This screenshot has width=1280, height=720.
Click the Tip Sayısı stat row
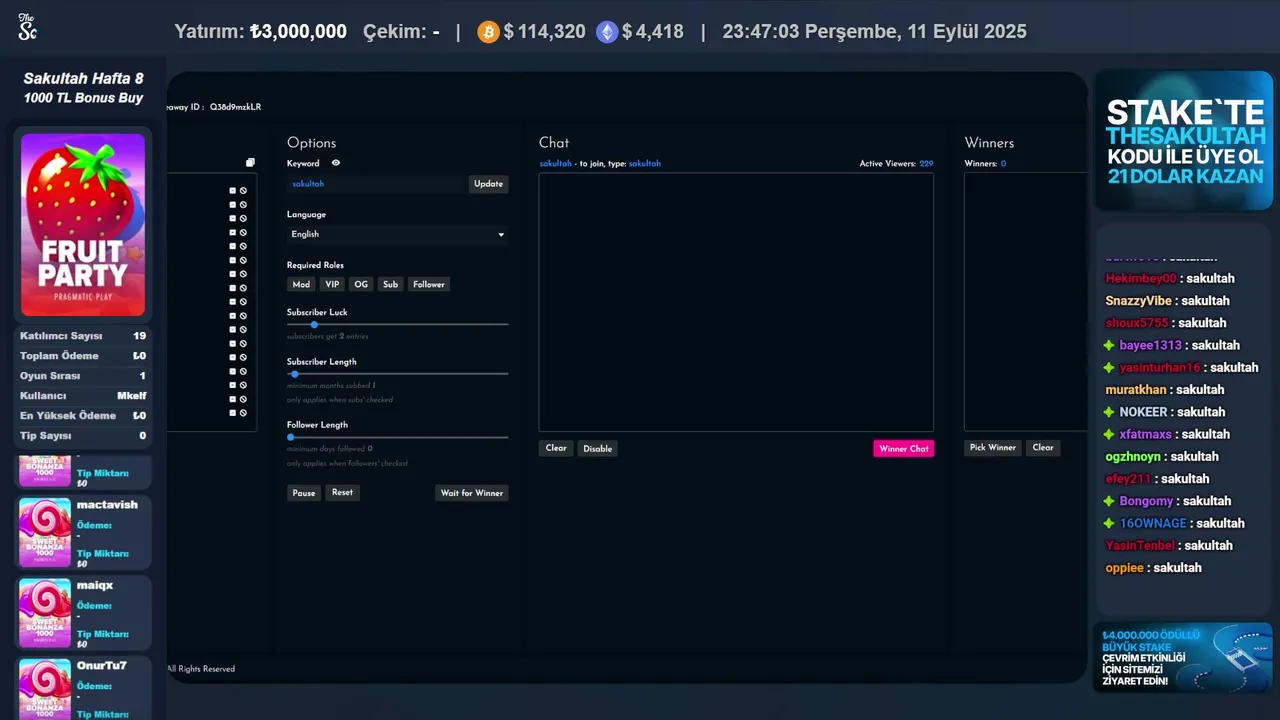pyautogui.click(x=83, y=436)
